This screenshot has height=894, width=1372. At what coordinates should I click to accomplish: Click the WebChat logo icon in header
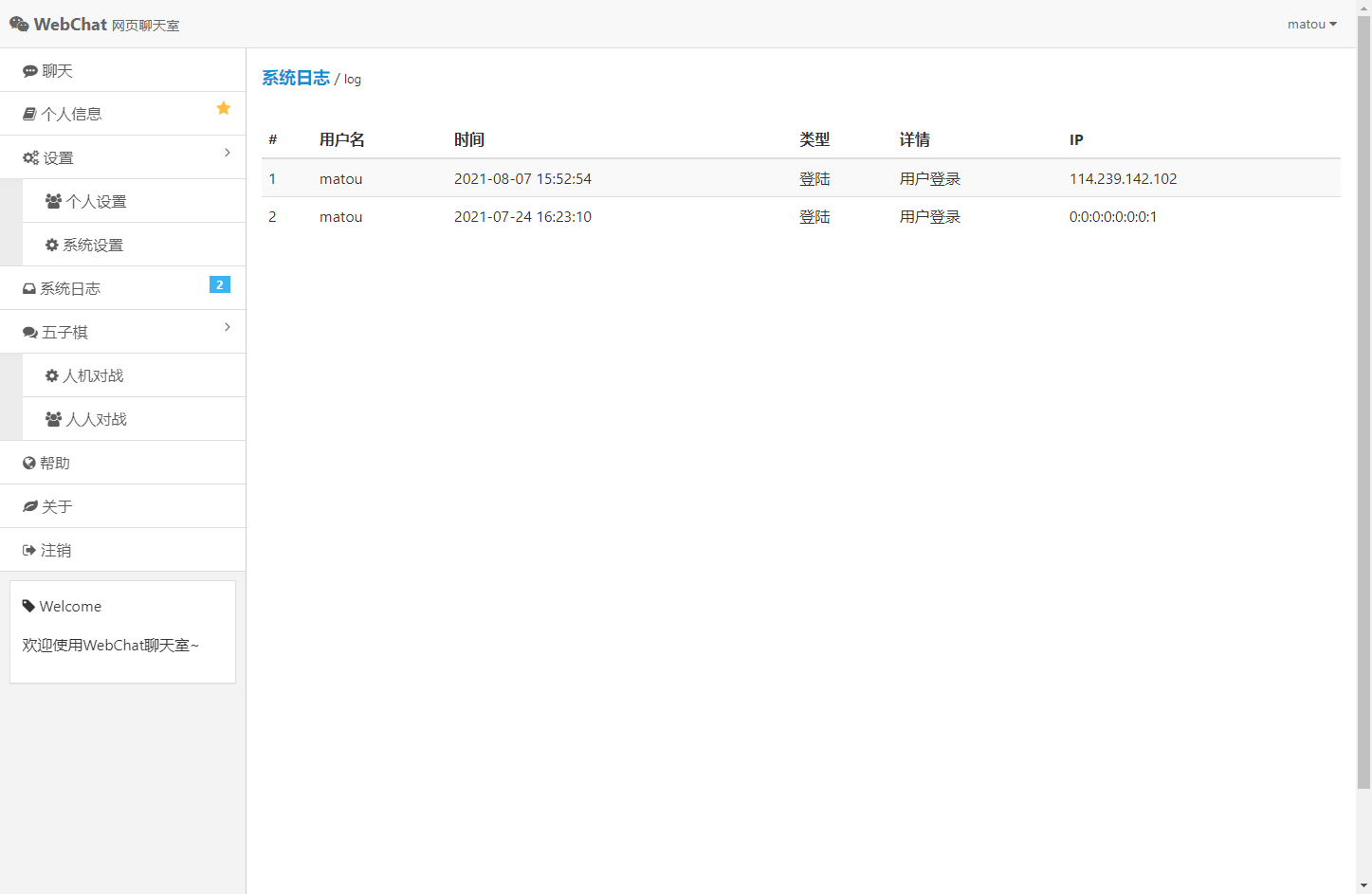pyautogui.click(x=19, y=24)
